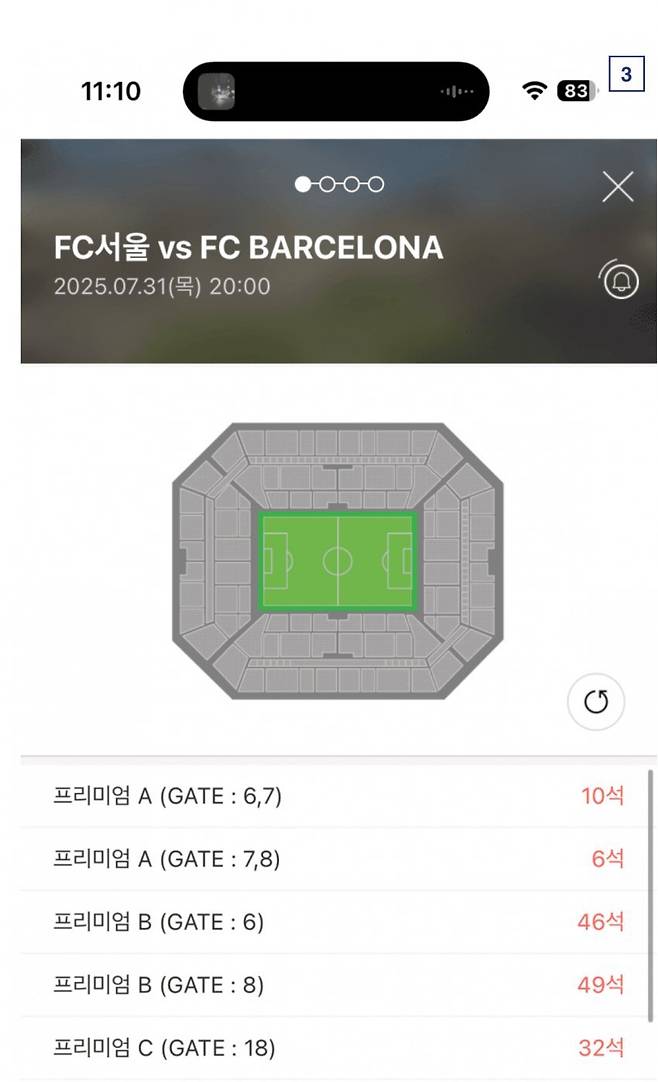Select 프리미엄 A (GATE : 6,7) section
This screenshot has height=1082, width=658.
click(x=168, y=796)
